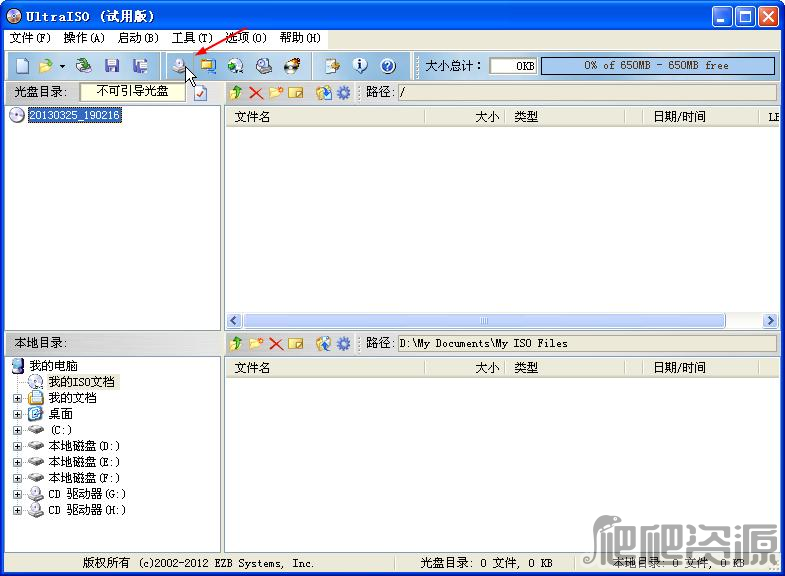Expand the 本地磁盘 (F:) node
785x576 pixels.
[18, 478]
